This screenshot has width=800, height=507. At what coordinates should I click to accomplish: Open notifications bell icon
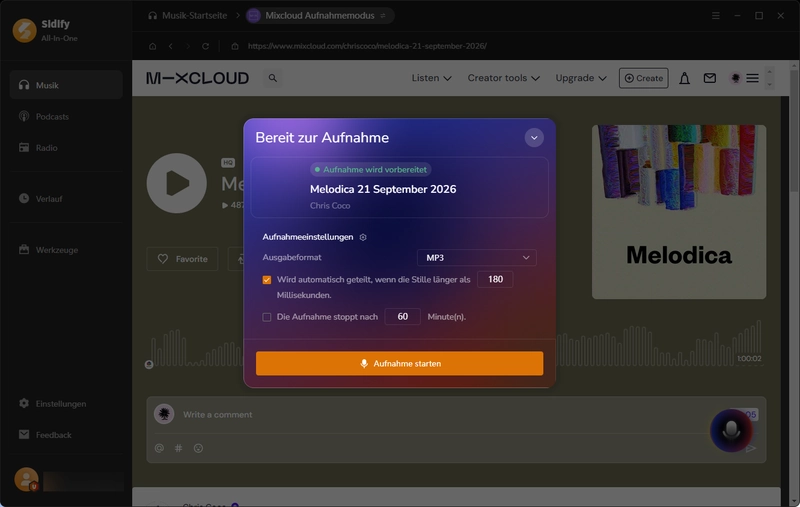pyautogui.click(x=684, y=78)
